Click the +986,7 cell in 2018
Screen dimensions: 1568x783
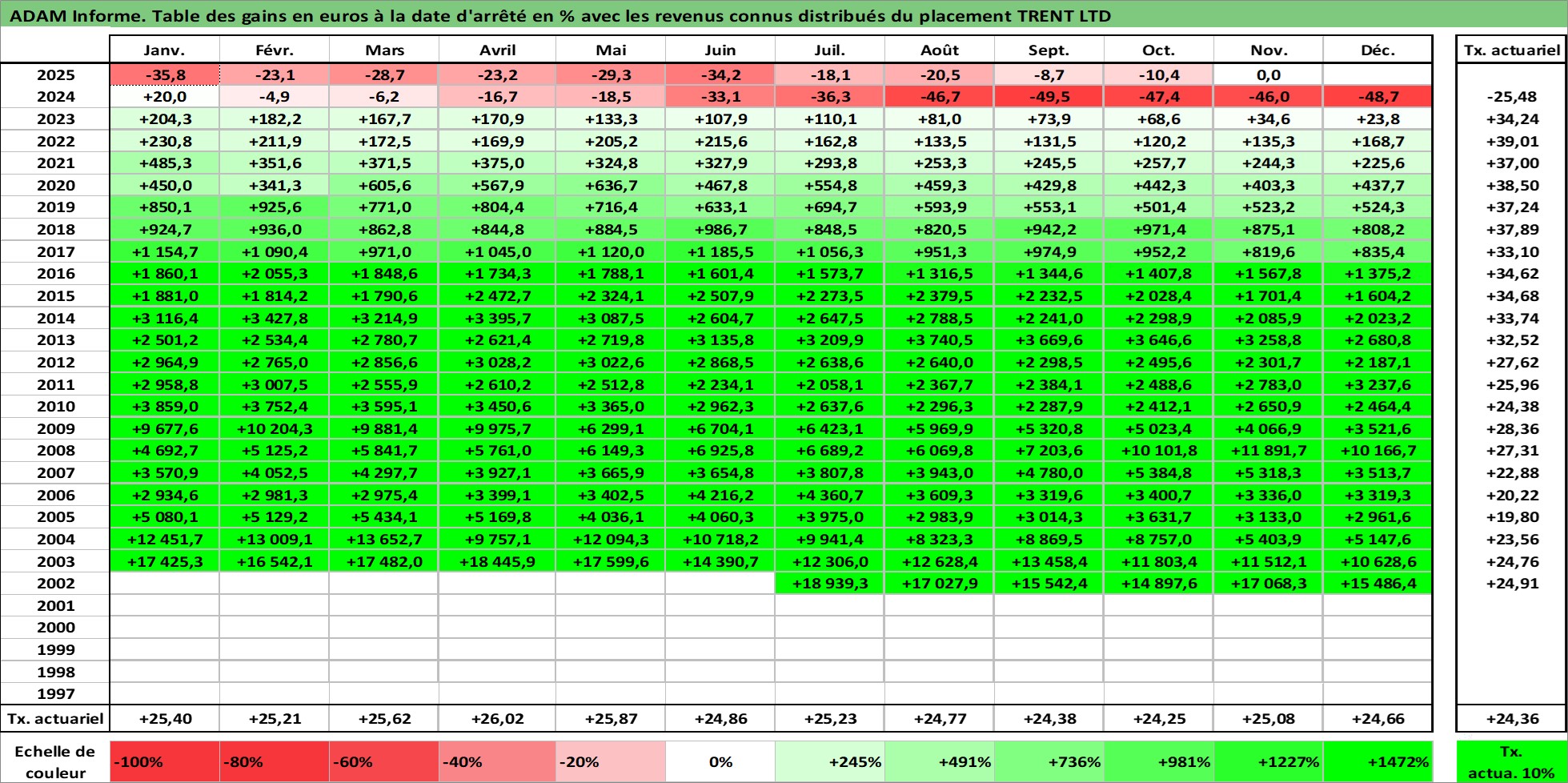pos(720,230)
